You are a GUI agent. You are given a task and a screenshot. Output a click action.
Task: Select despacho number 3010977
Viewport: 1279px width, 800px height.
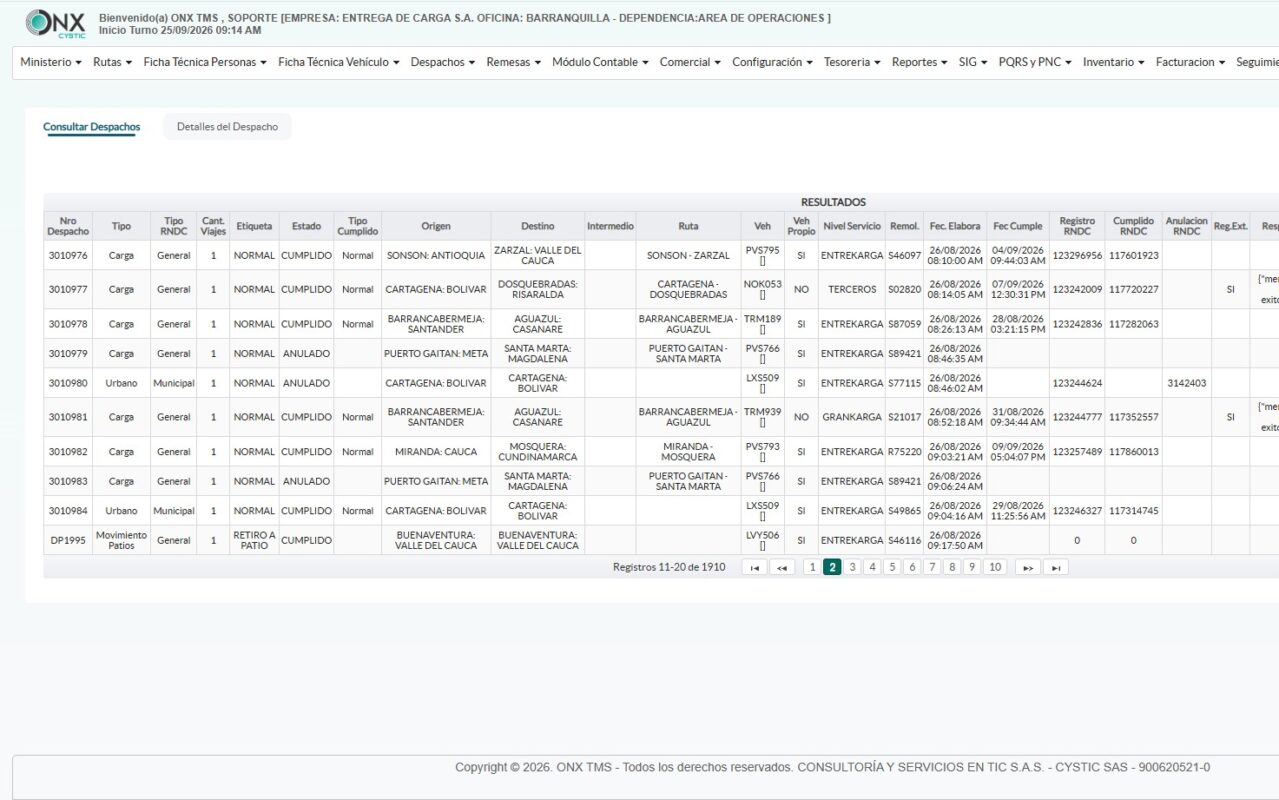pyautogui.click(x=68, y=289)
